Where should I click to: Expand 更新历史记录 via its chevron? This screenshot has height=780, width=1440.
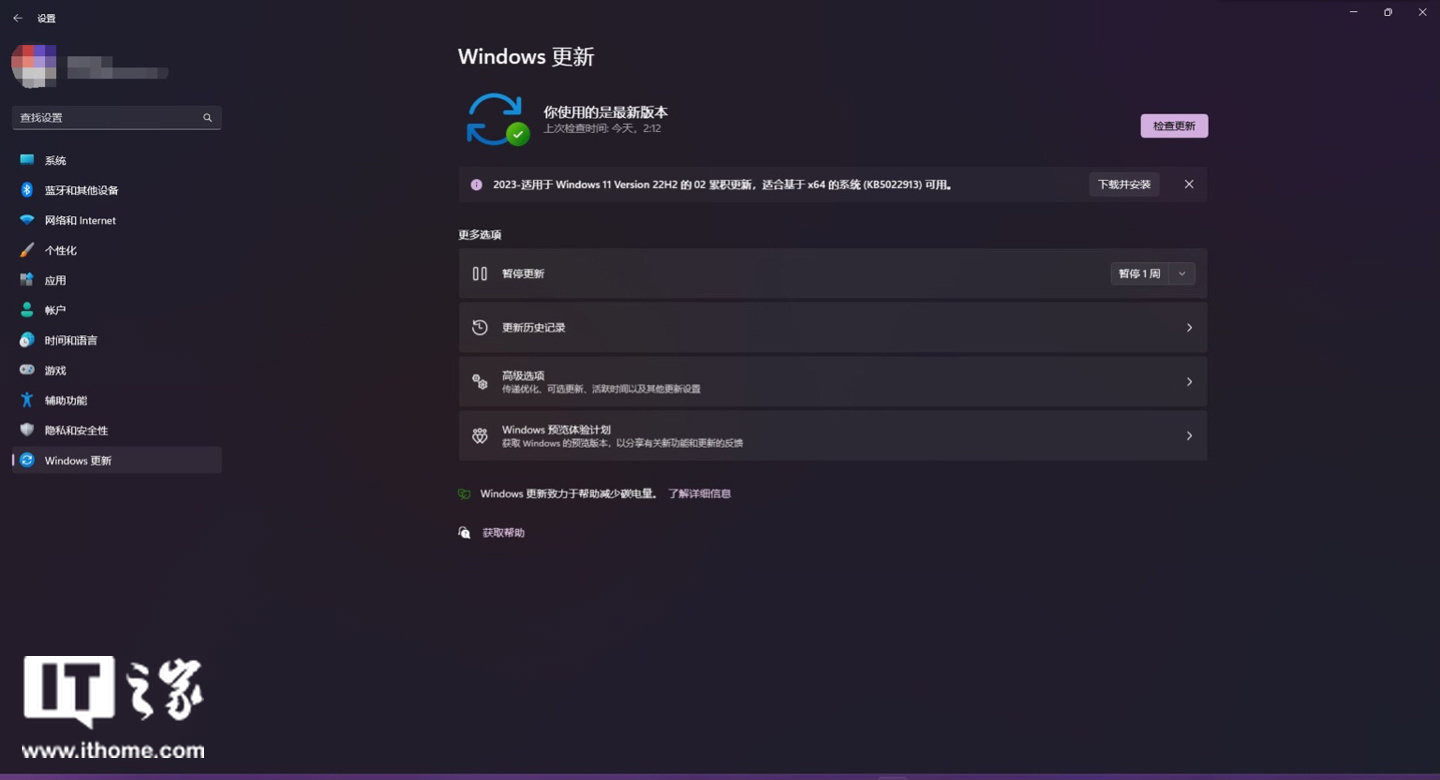[x=1189, y=328]
